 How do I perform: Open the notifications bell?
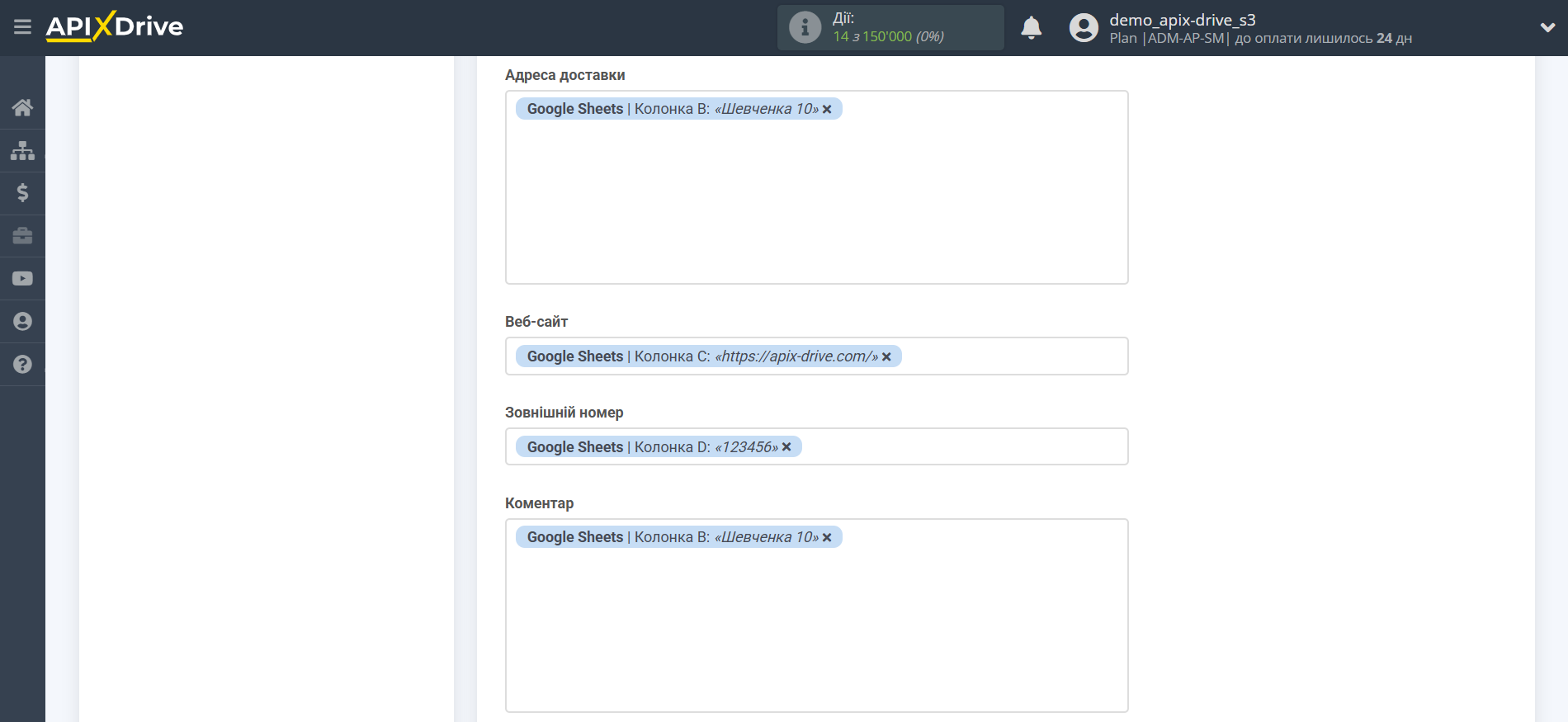1032,28
